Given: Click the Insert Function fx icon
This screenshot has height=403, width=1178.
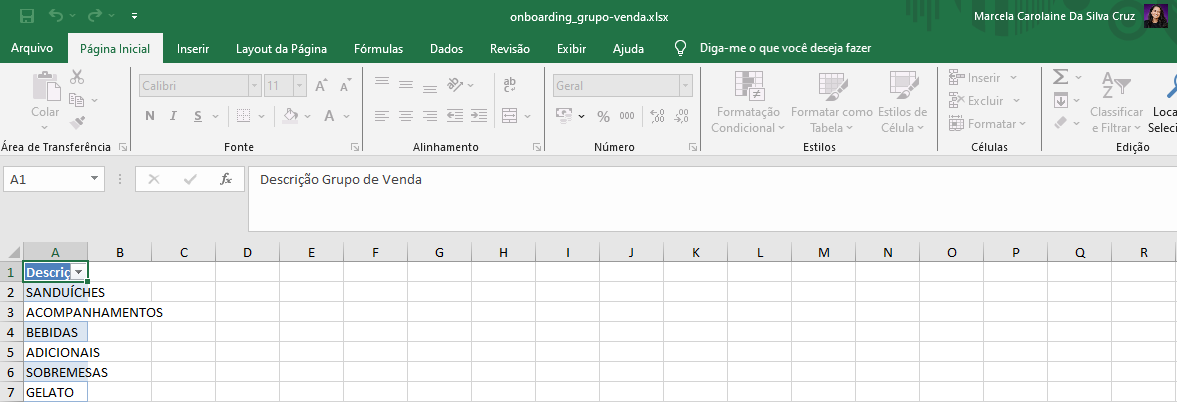Looking at the screenshot, I should click(226, 179).
